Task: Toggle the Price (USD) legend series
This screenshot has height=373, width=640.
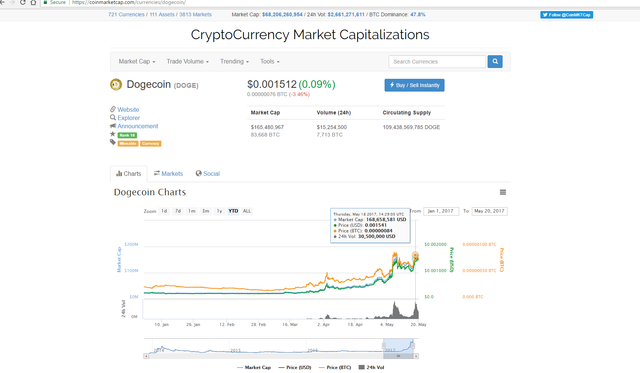Action: [295, 368]
